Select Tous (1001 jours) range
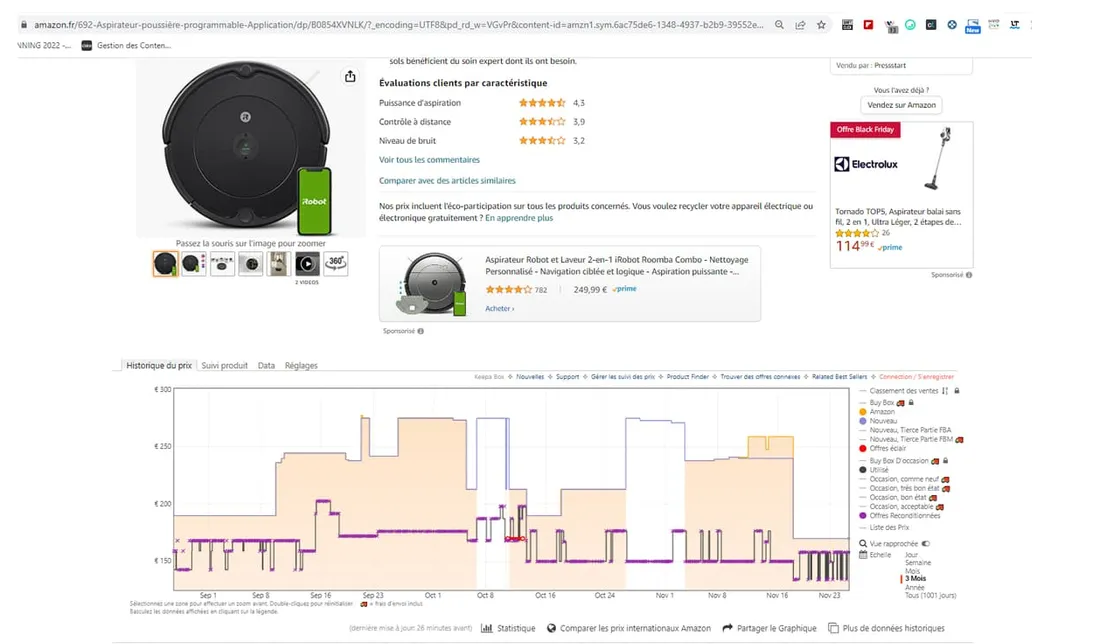1100x644 pixels. coord(930,595)
